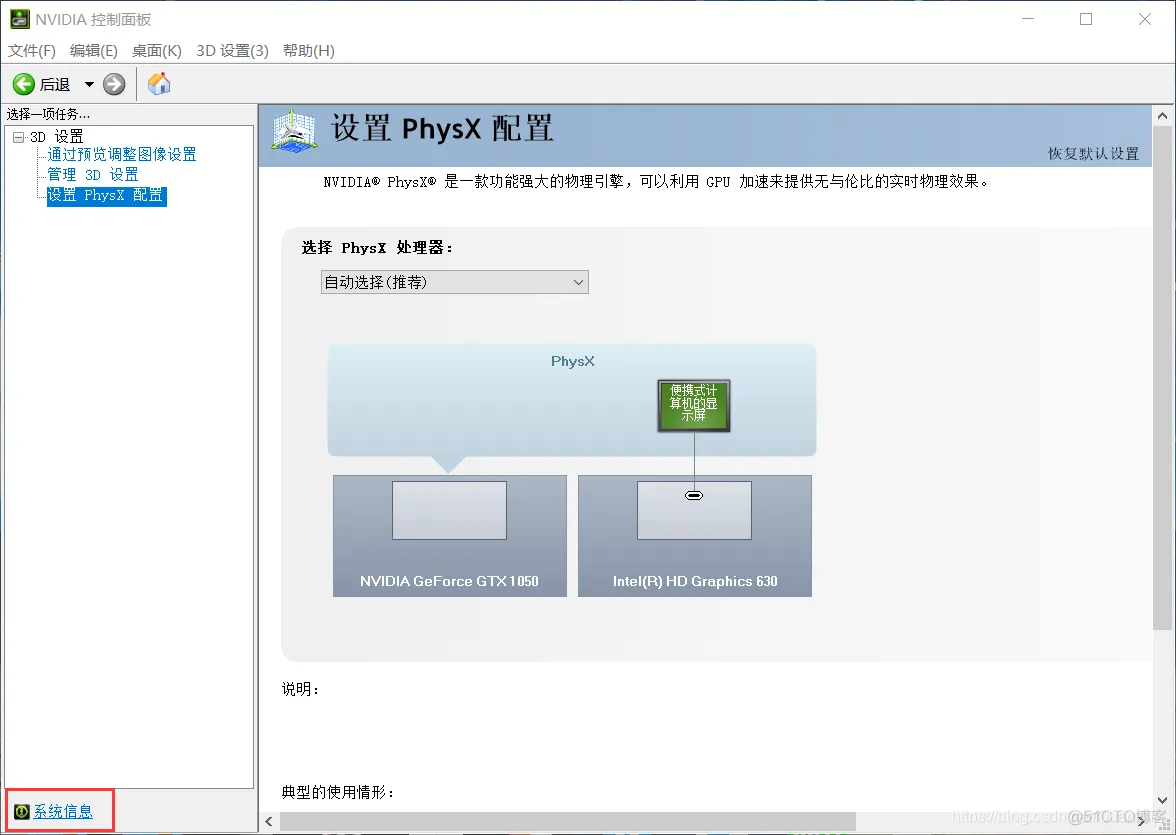Maximize the NVIDIA control panel window
This screenshot has height=835, width=1176.
click(1085, 19)
